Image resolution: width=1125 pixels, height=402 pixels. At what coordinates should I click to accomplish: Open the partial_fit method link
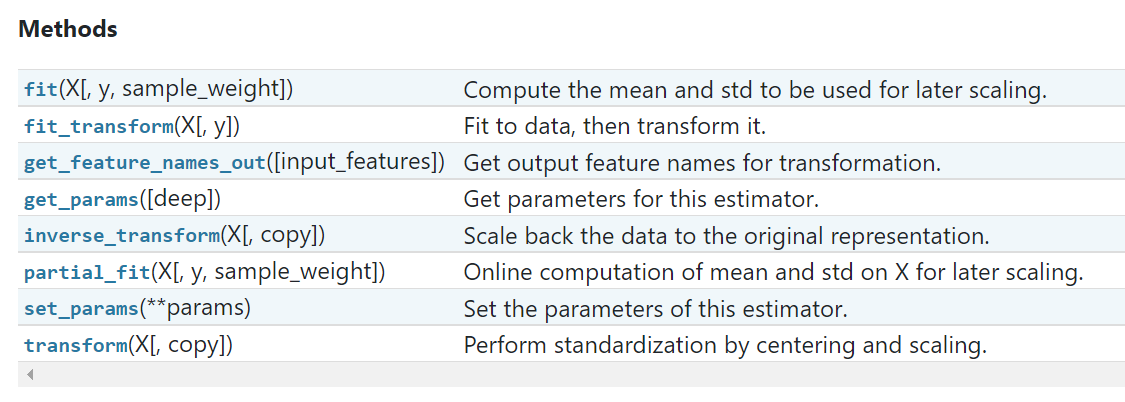click(87, 272)
